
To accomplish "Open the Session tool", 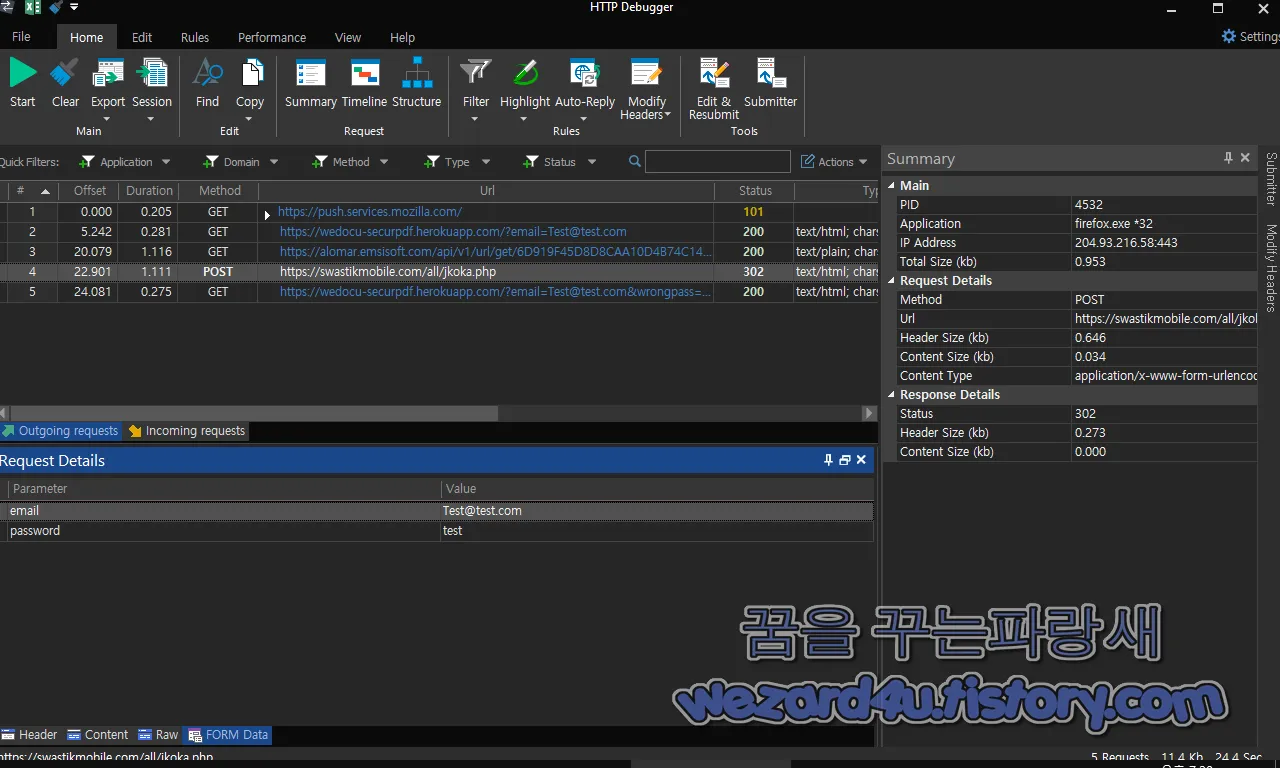I will [152, 90].
